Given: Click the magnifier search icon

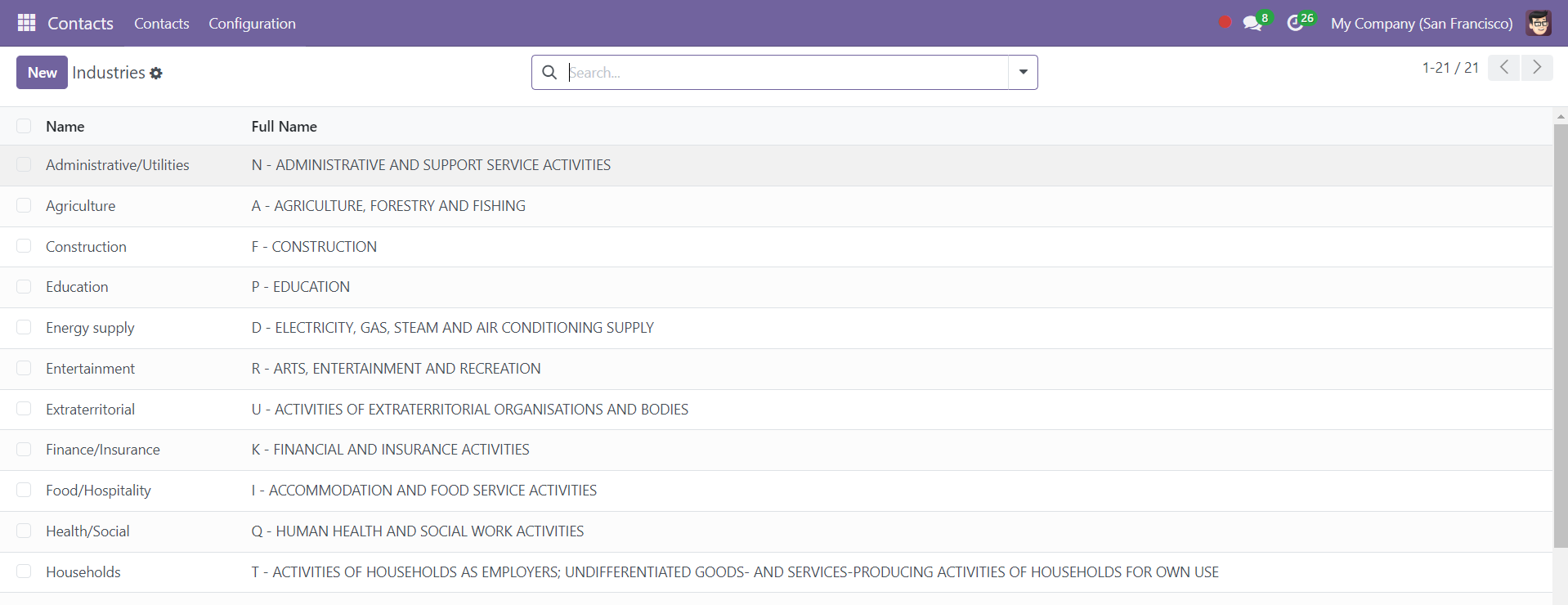Looking at the screenshot, I should [549, 73].
